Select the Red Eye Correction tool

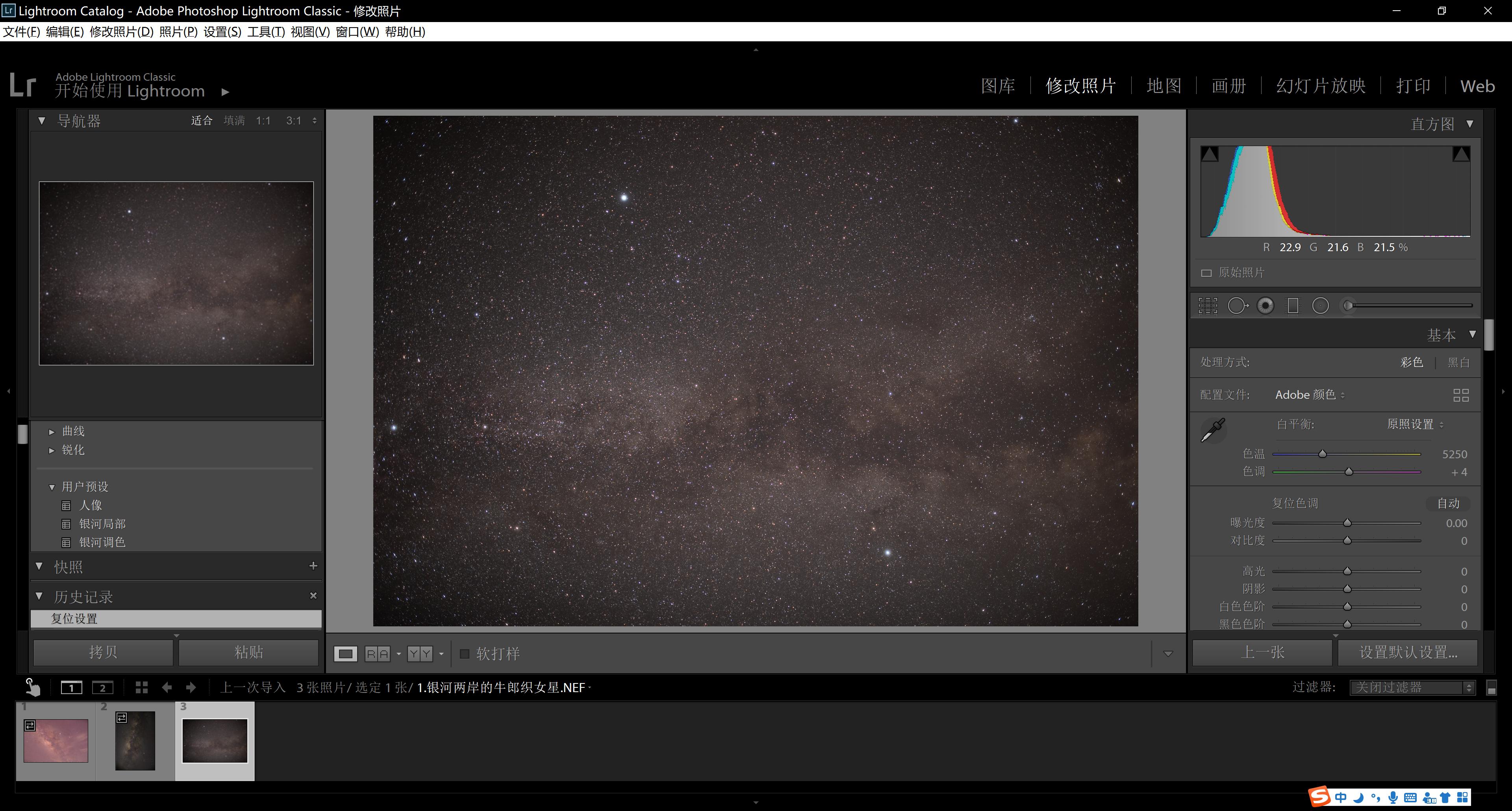pos(1266,305)
